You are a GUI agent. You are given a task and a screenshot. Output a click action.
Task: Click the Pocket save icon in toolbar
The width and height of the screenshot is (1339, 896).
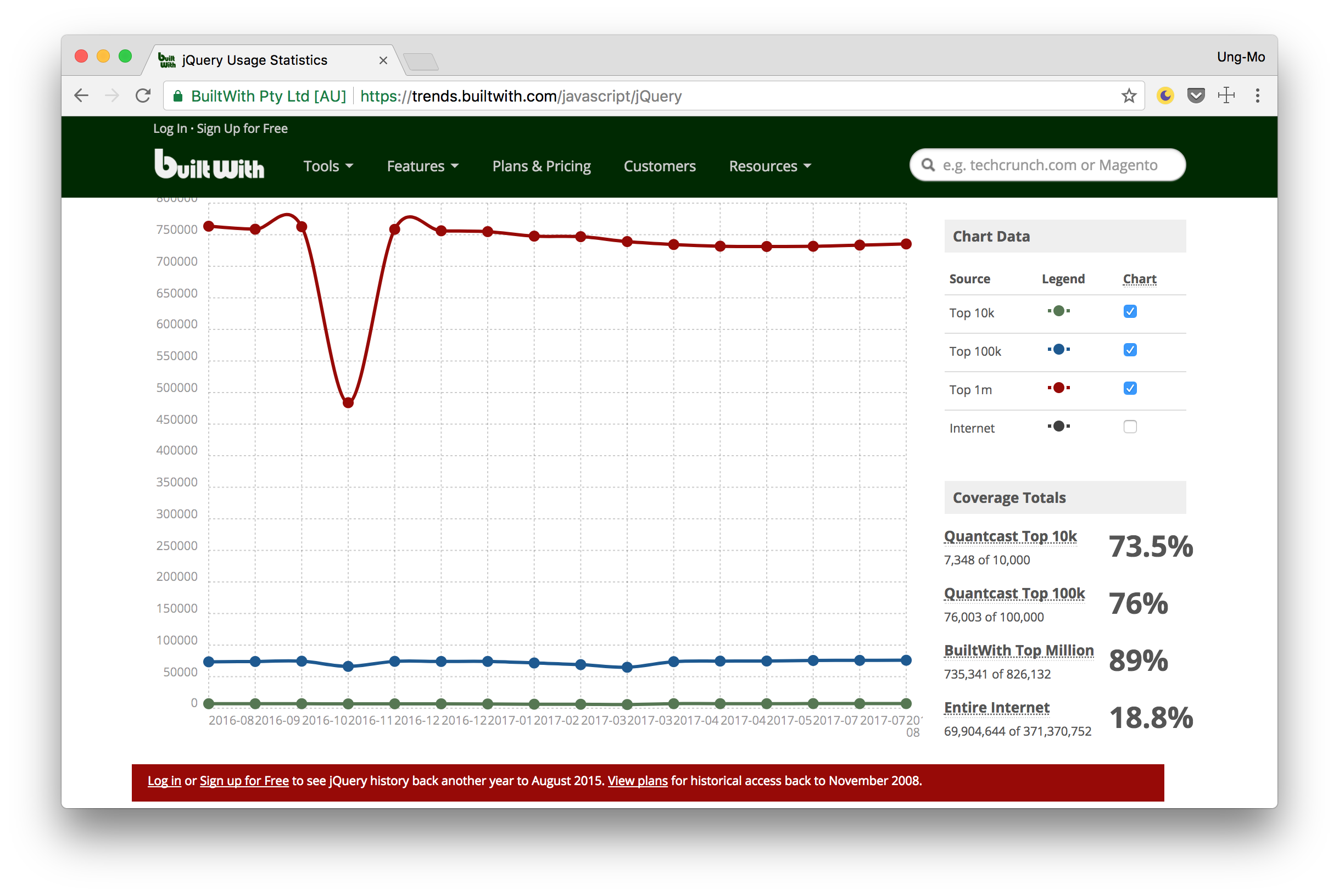pos(1196,96)
